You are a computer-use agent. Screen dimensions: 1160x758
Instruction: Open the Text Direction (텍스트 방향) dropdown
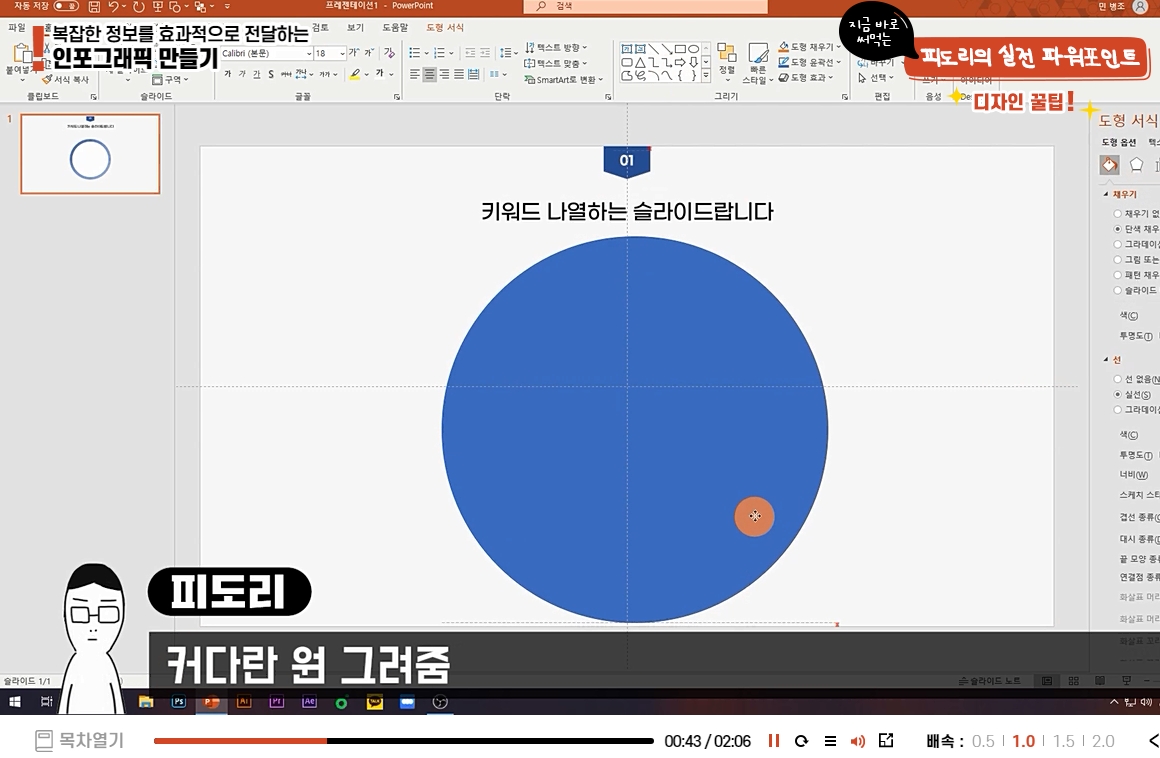pyautogui.click(x=556, y=47)
